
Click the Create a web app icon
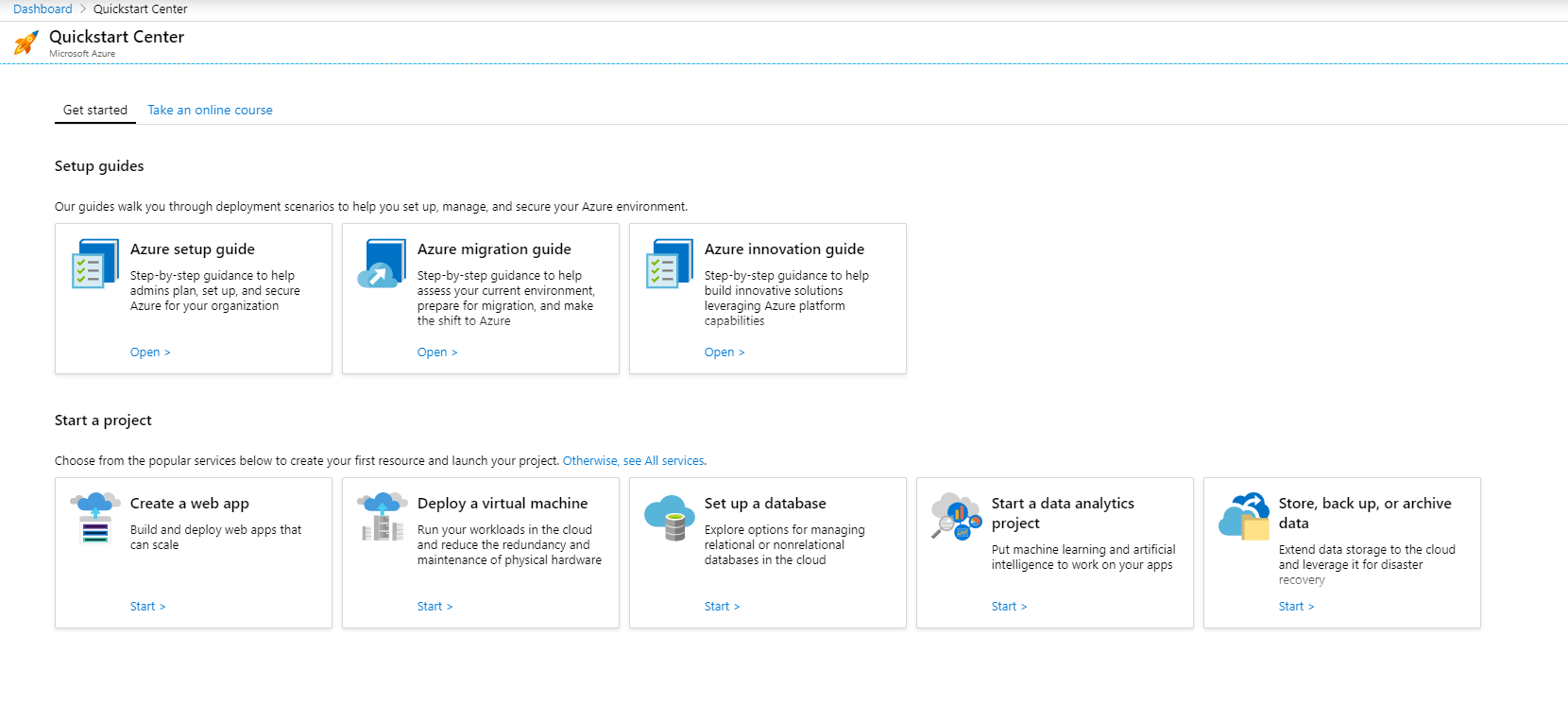tap(95, 518)
